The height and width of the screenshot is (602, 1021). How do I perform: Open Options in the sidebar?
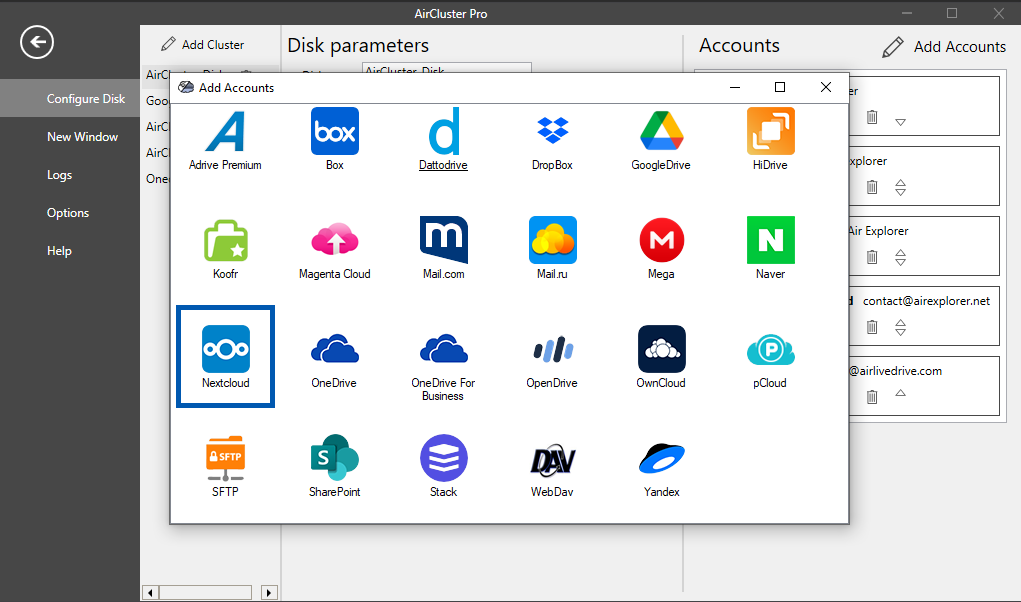[70, 213]
